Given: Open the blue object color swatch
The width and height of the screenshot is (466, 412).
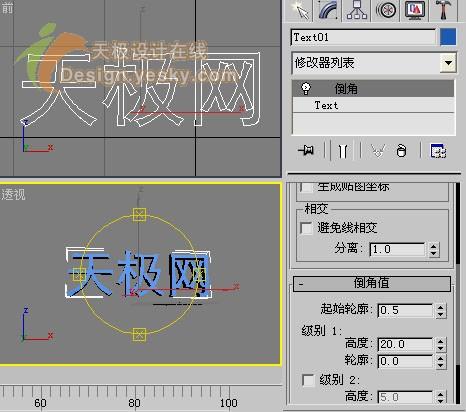Looking at the screenshot, I should coord(448,37).
